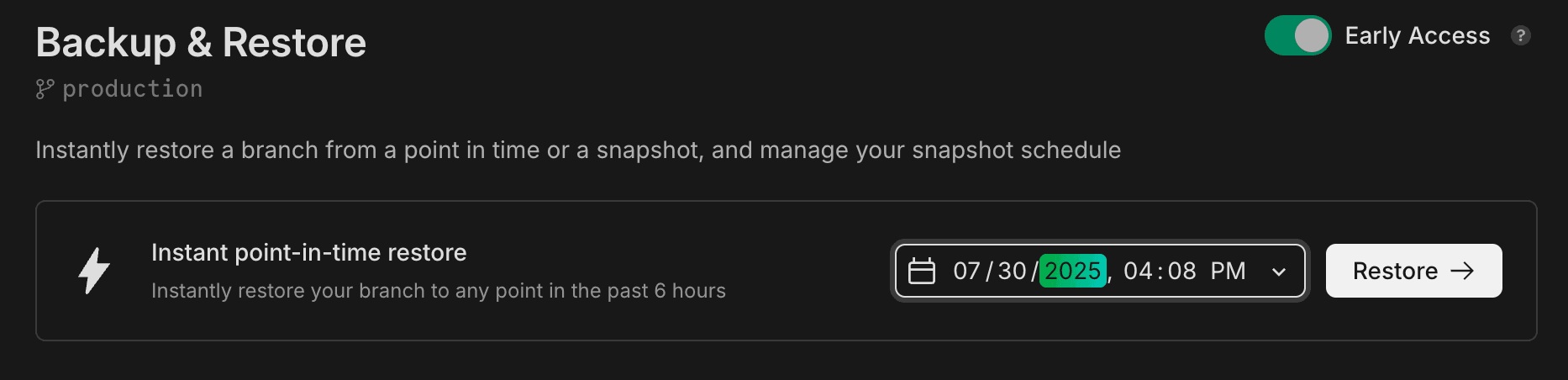Click the past 6 hours description text
The image size is (1568, 380).
(438, 291)
